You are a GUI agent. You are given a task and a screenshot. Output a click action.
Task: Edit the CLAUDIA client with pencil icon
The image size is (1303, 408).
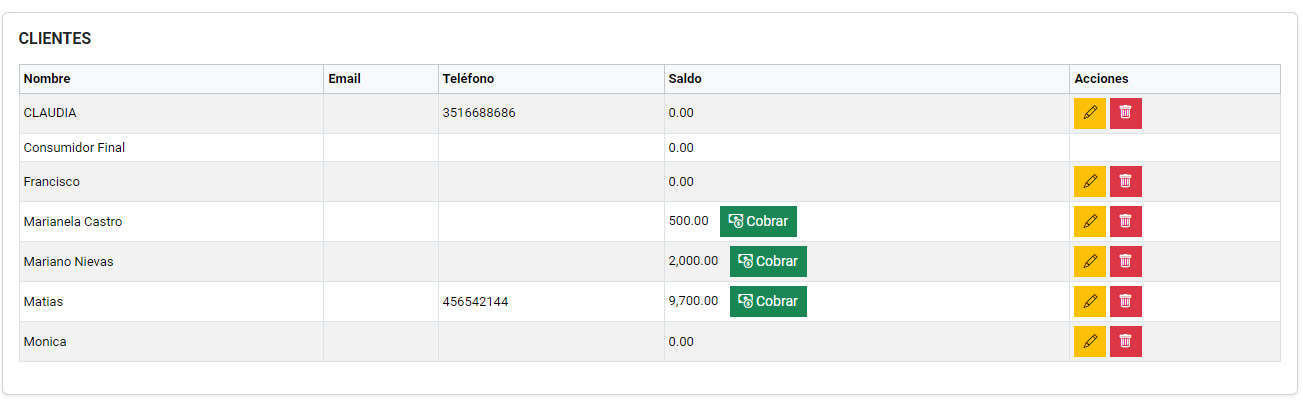pyautogui.click(x=1089, y=113)
